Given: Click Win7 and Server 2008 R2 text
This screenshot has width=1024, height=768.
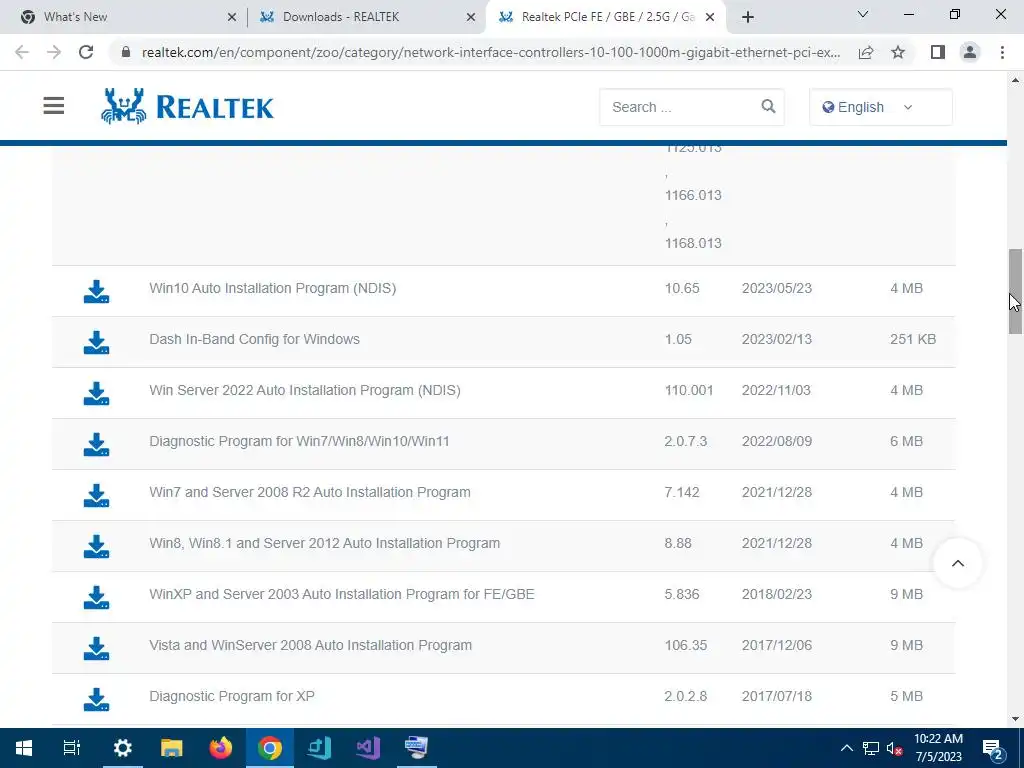Looking at the screenshot, I should [x=310, y=492].
